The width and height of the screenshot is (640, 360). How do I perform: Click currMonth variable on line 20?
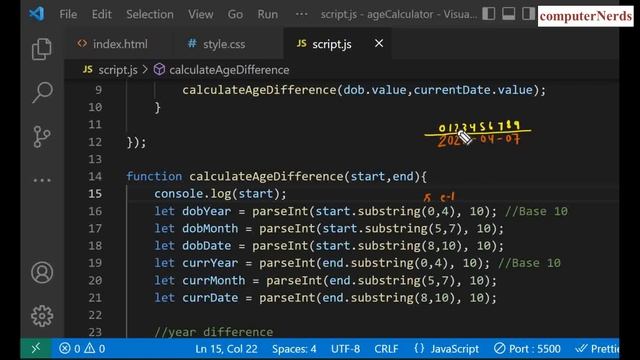pos(214,280)
